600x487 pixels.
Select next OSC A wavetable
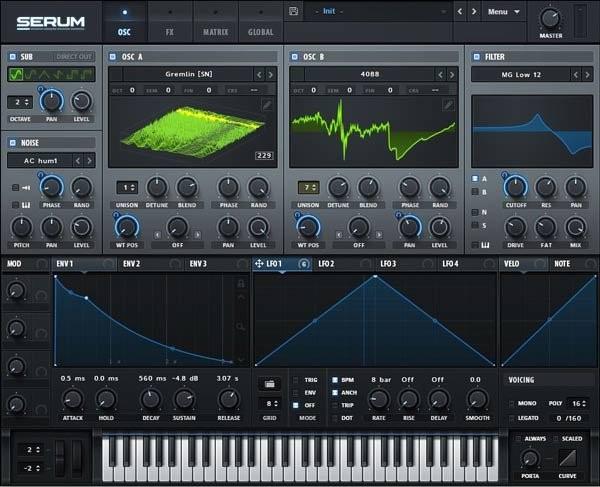pyautogui.click(x=271, y=75)
